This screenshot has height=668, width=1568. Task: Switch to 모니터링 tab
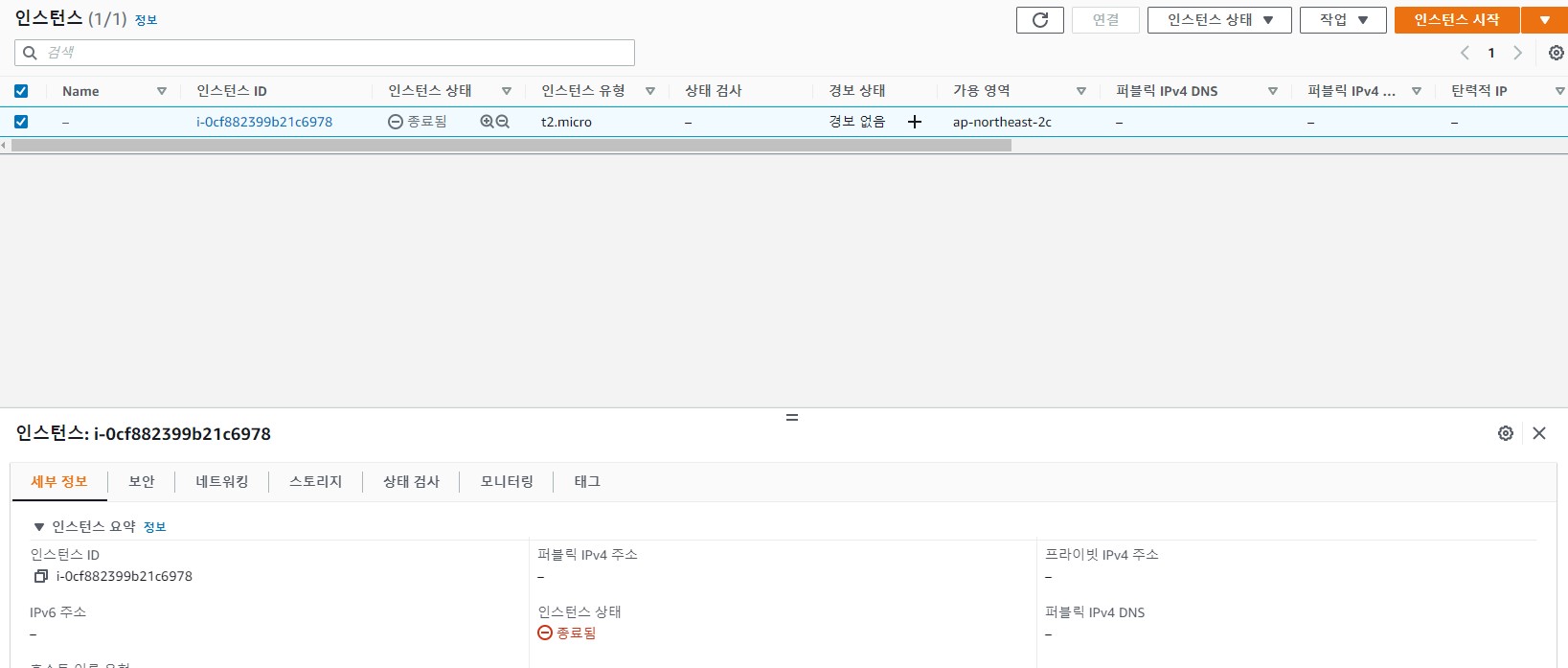(x=507, y=481)
